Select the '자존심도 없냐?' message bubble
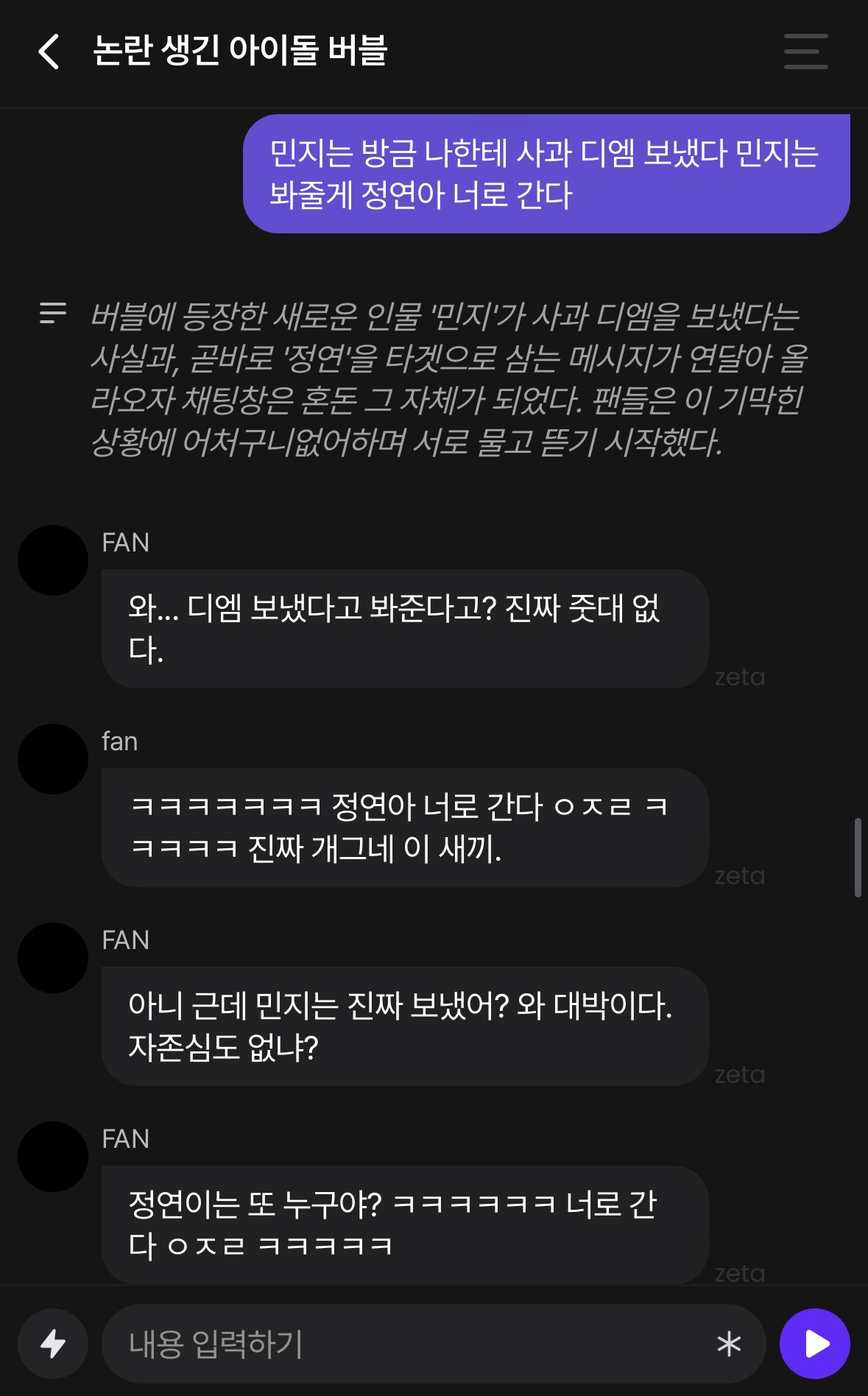 click(x=405, y=1026)
